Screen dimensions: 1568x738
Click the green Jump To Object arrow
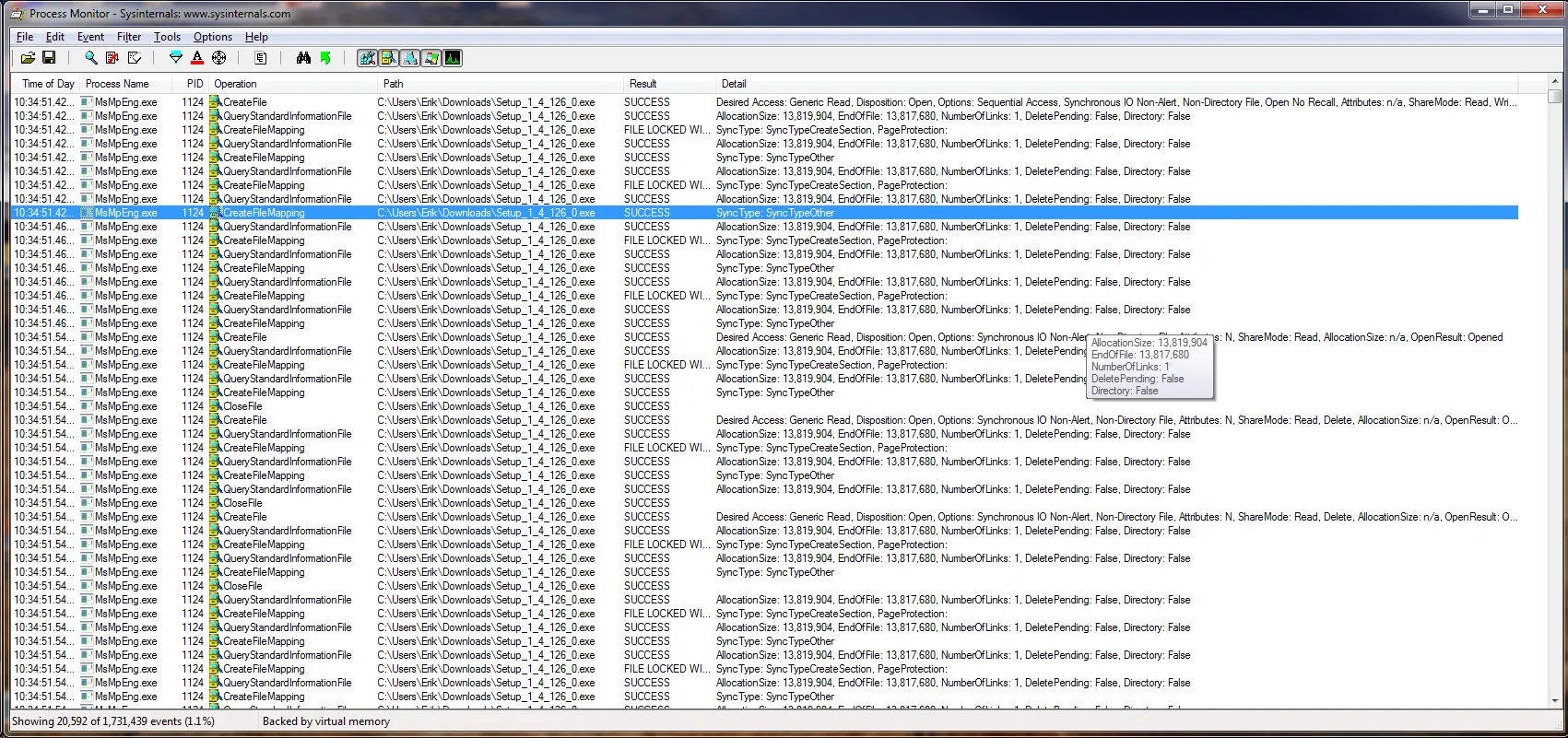click(x=325, y=58)
